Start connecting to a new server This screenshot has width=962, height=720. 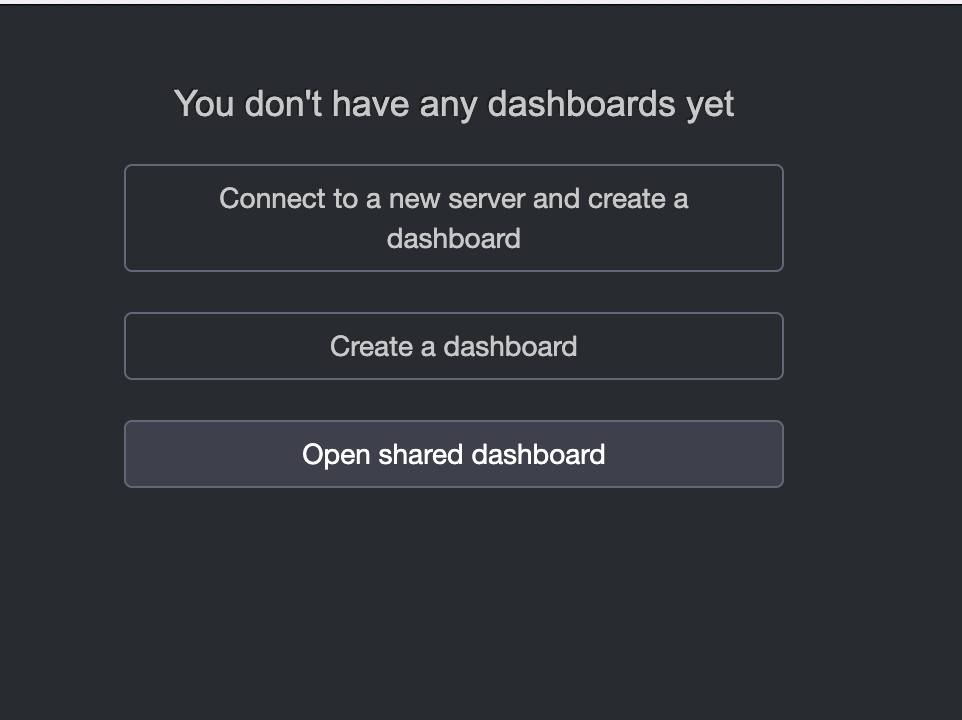coord(453,218)
